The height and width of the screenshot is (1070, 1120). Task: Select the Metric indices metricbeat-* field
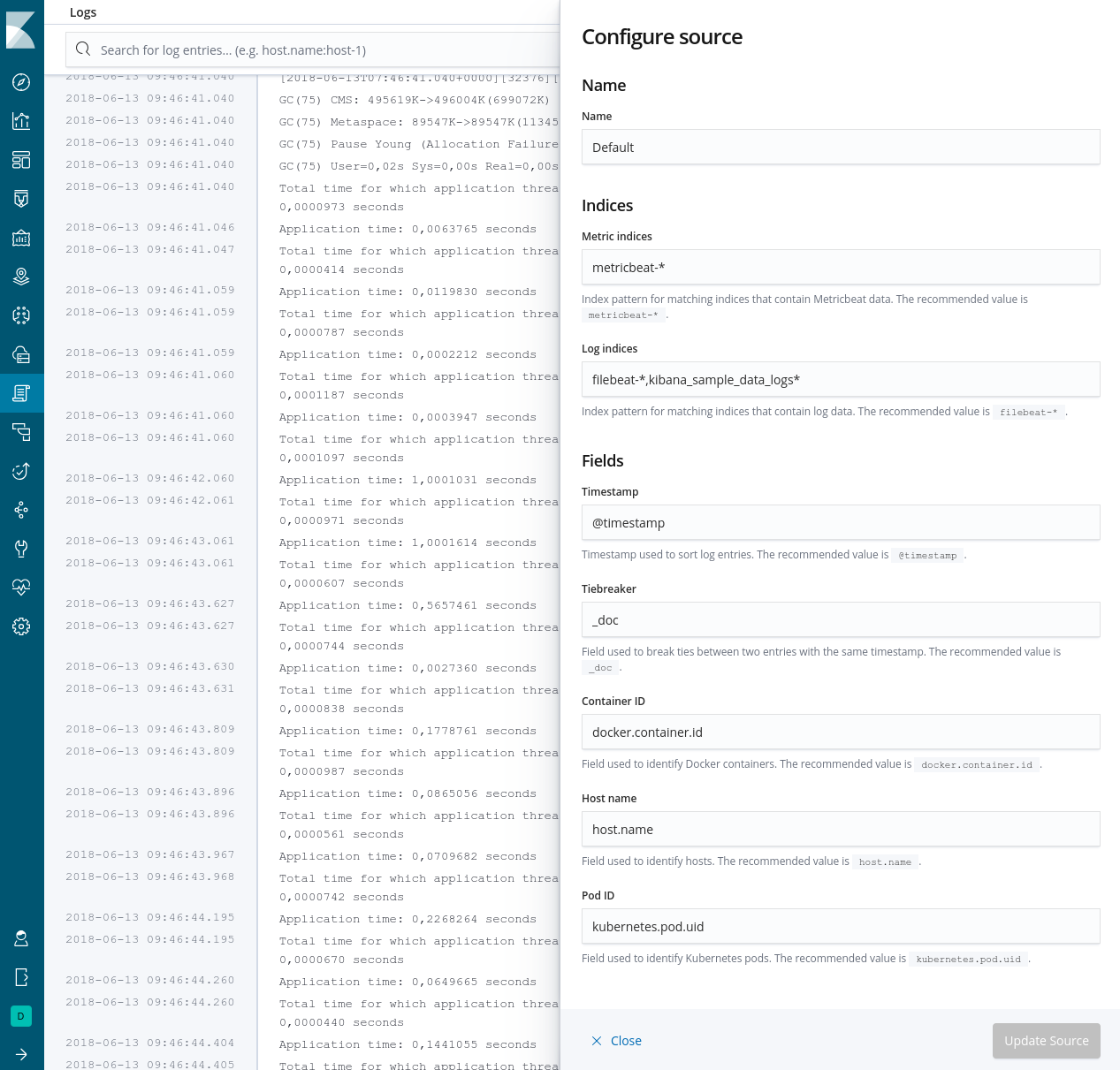pyautogui.click(x=840, y=267)
